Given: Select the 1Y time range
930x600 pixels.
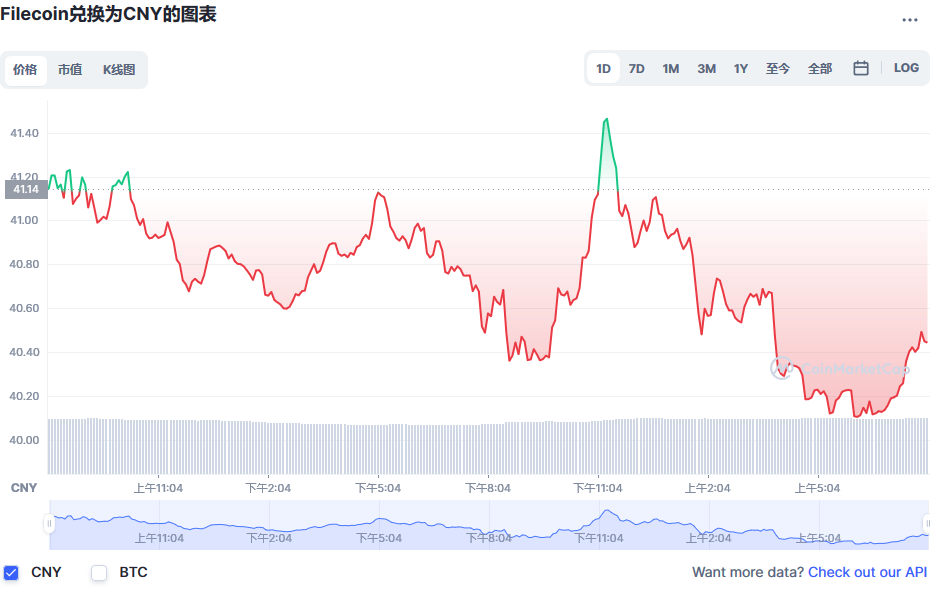Looking at the screenshot, I should pyautogui.click(x=741, y=69).
